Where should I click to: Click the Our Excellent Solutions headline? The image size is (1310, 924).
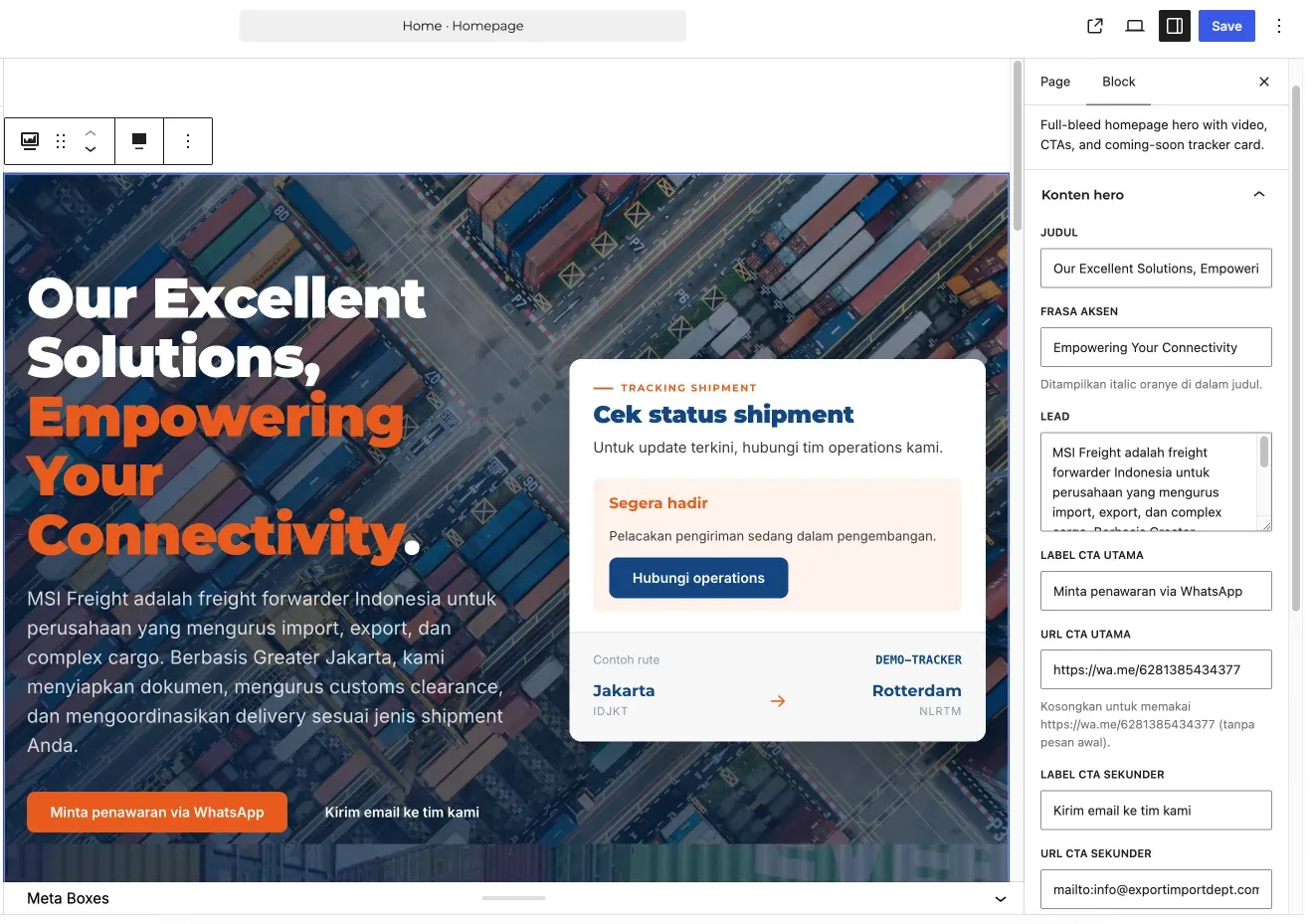227,327
